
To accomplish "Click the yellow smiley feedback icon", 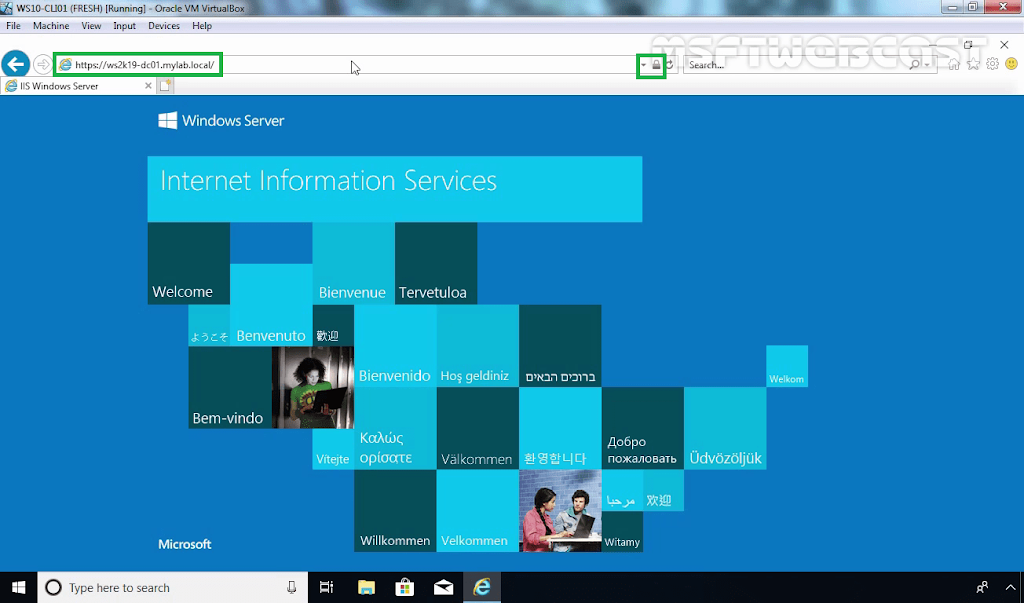I will (x=1012, y=64).
